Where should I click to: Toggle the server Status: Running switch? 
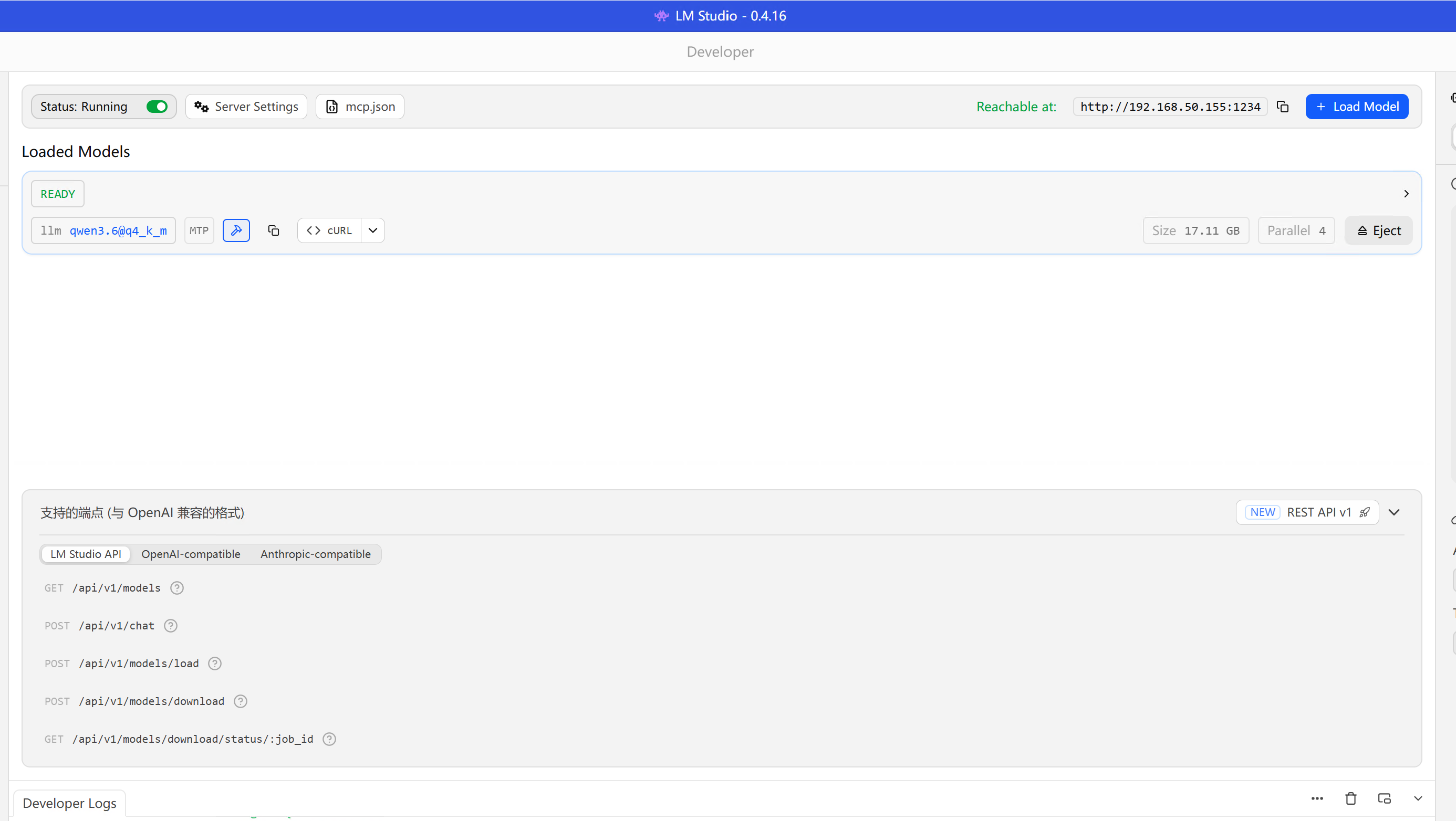tap(157, 107)
